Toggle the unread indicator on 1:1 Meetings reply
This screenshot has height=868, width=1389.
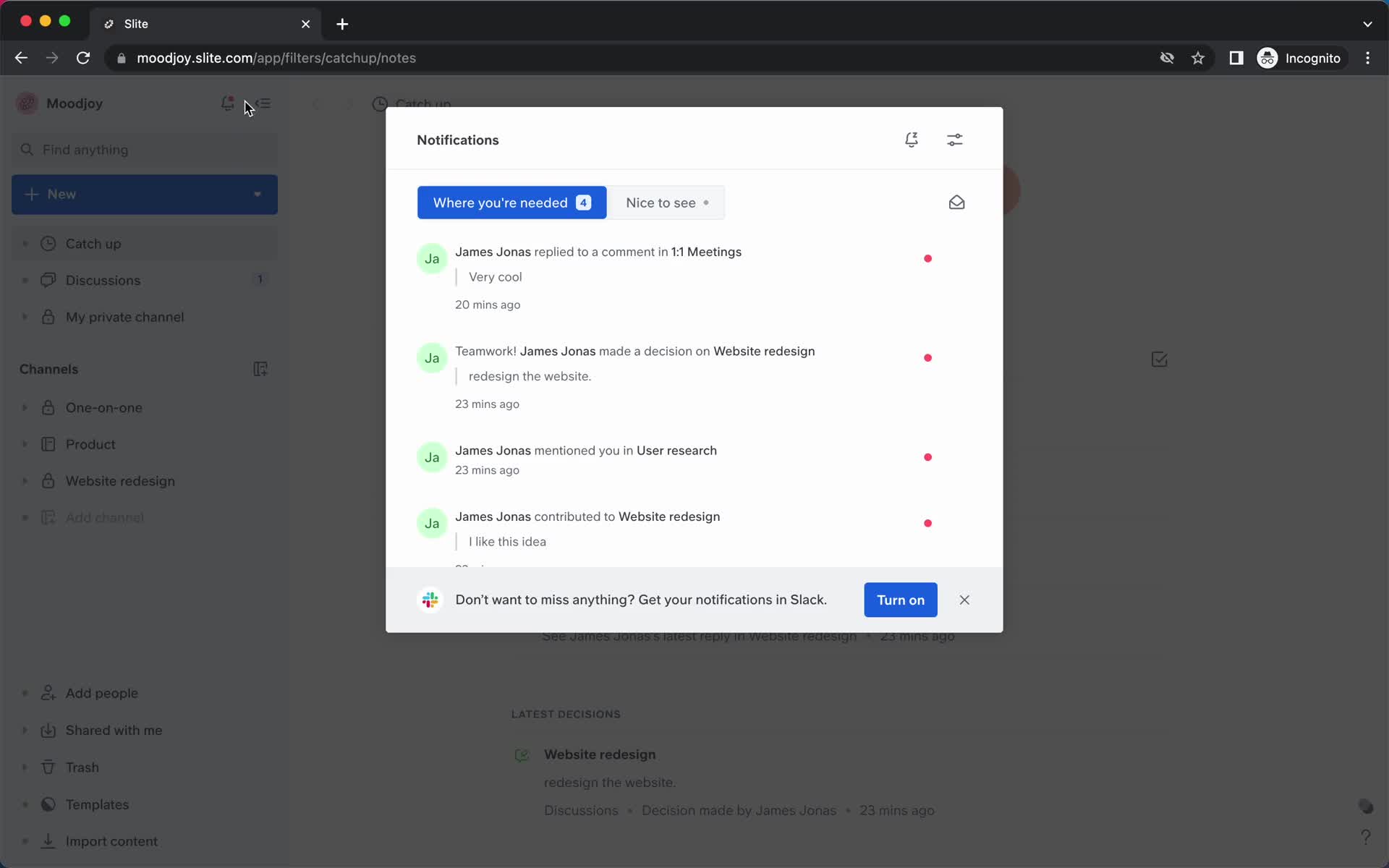pos(927,258)
